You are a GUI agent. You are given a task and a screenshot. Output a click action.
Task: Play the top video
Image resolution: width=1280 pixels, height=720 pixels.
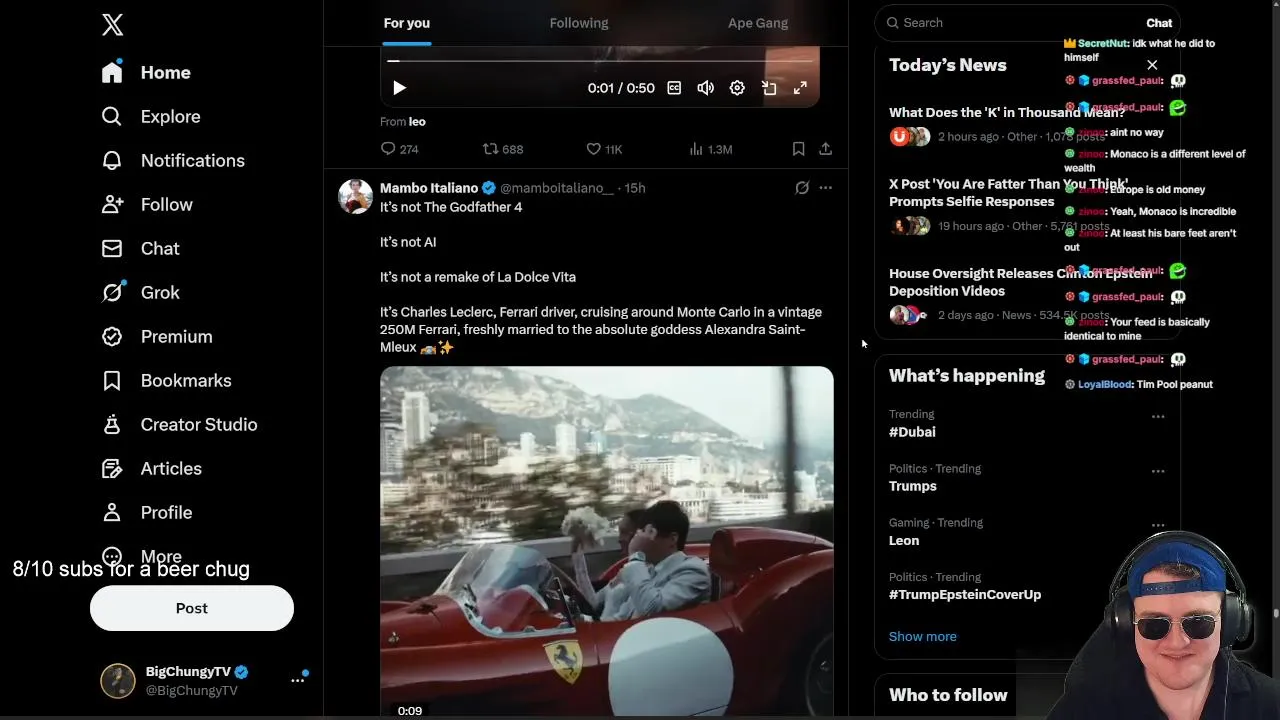(399, 88)
